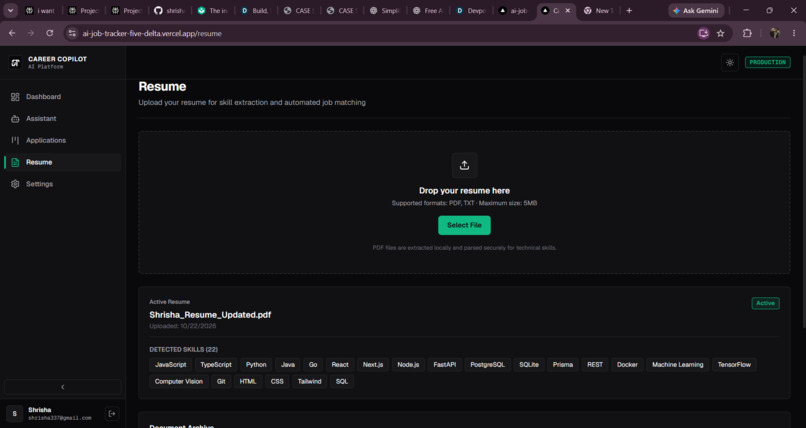Screen dimensions: 806x428
Task: Reload the current page
Action: click(x=50, y=33)
